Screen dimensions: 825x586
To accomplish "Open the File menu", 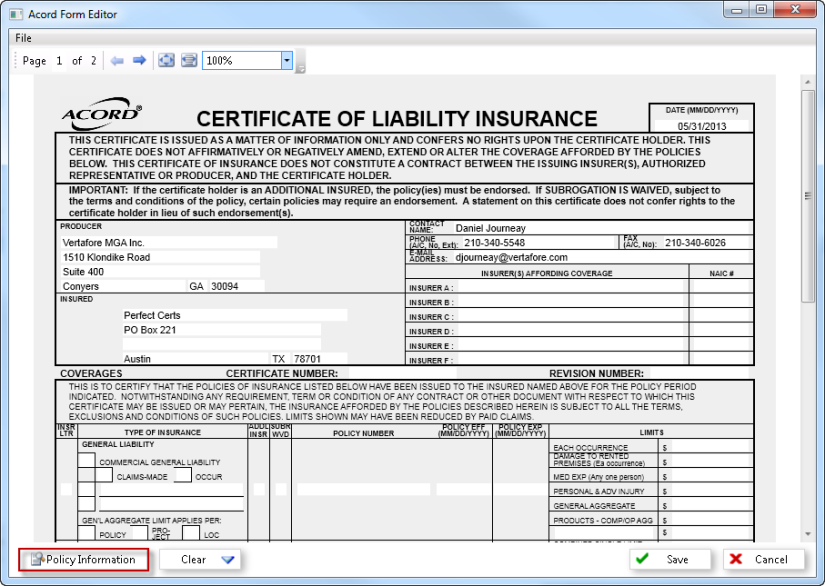I will click(x=23, y=38).
